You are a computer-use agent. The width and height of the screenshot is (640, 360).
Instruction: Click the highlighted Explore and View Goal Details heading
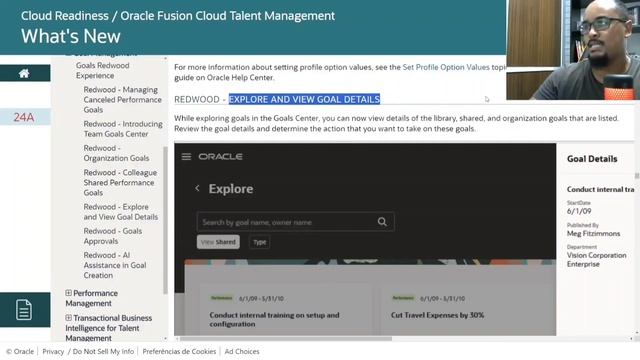pyautogui.click(x=304, y=99)
